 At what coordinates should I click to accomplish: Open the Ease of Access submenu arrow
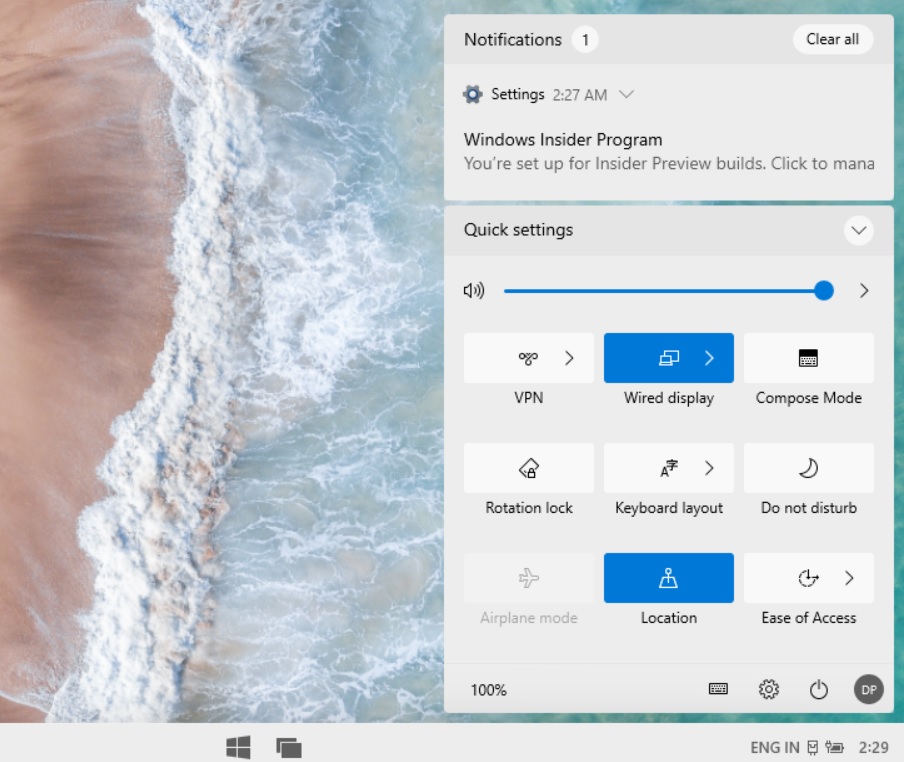click(x=850, y=578)
